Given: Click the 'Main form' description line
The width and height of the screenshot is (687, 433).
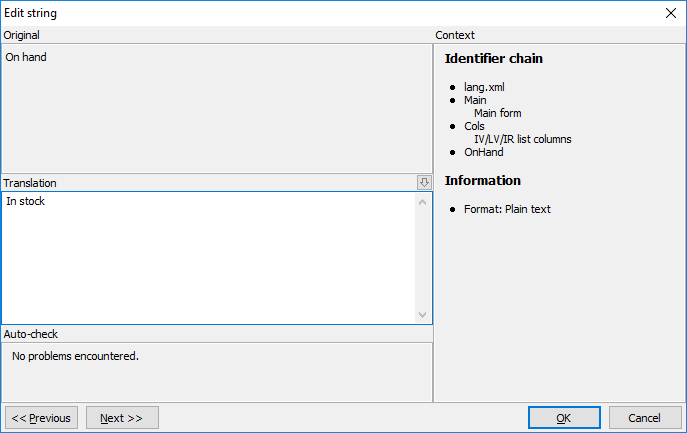Looking at the screenshot, I should pyautogui.click(x=497, y=113).
